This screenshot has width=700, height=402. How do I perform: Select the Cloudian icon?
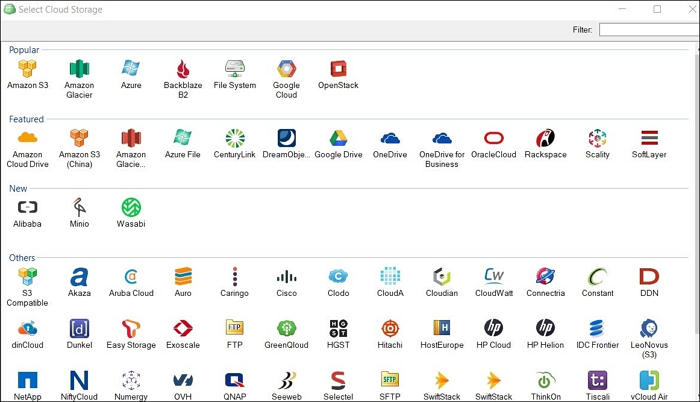tap(442, 282)
